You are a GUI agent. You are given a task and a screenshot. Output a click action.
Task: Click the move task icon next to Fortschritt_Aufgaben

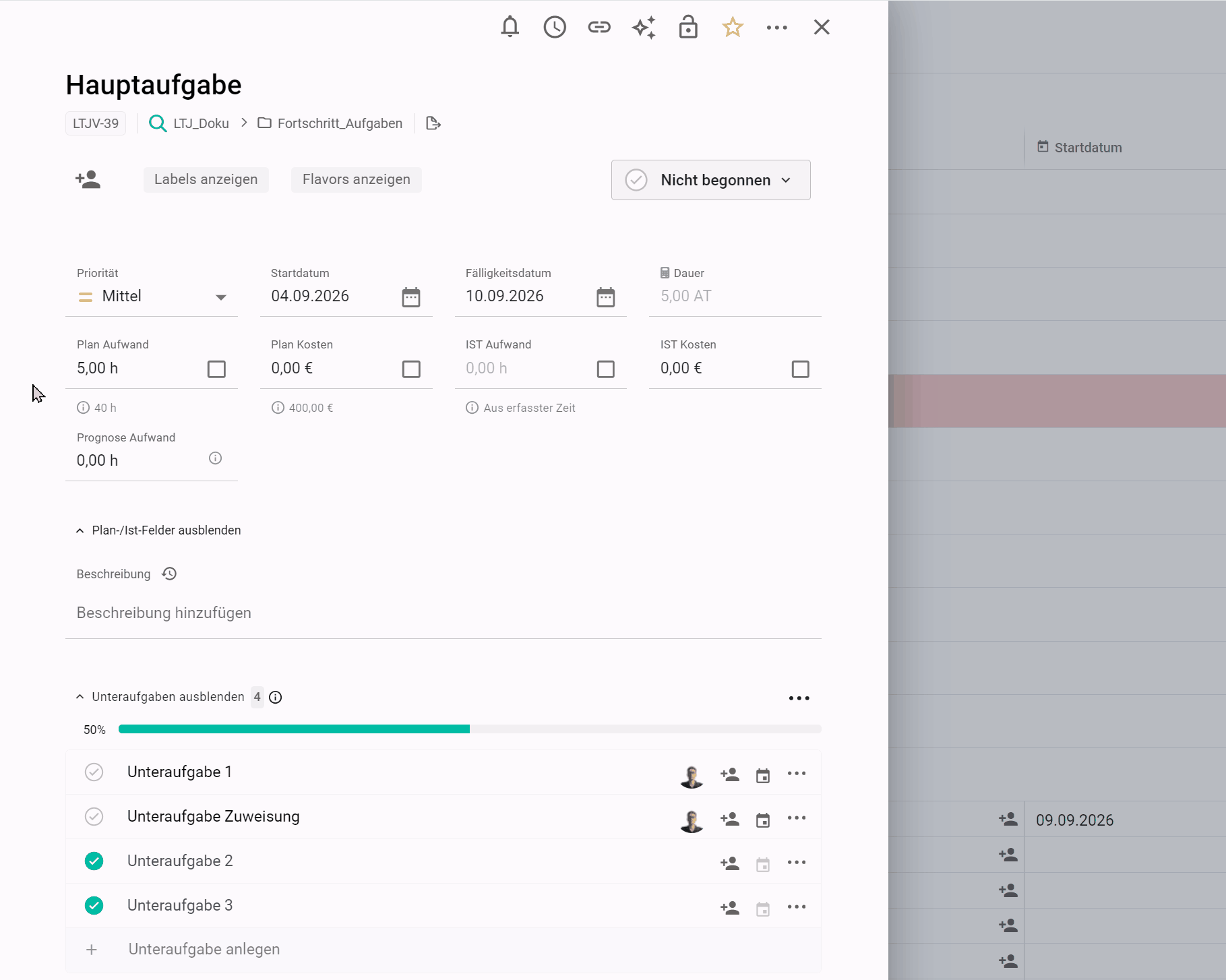click(x=433, y=123)
